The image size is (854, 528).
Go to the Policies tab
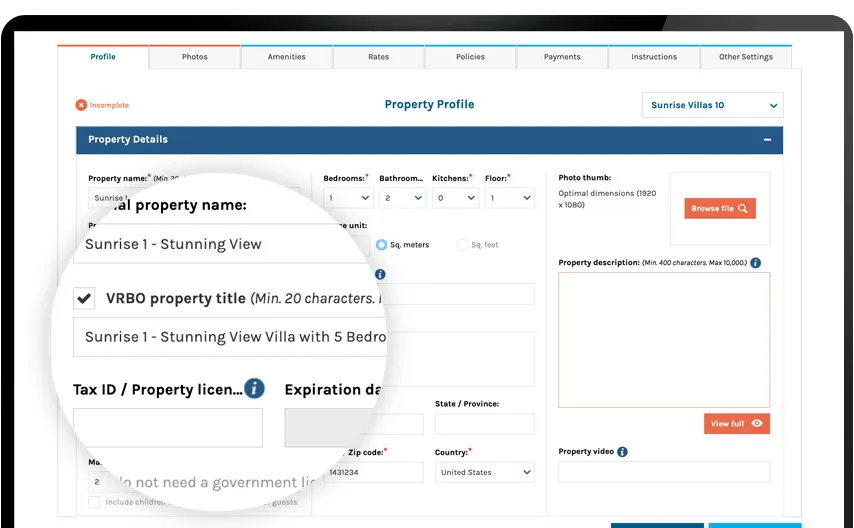coord(470,57)
